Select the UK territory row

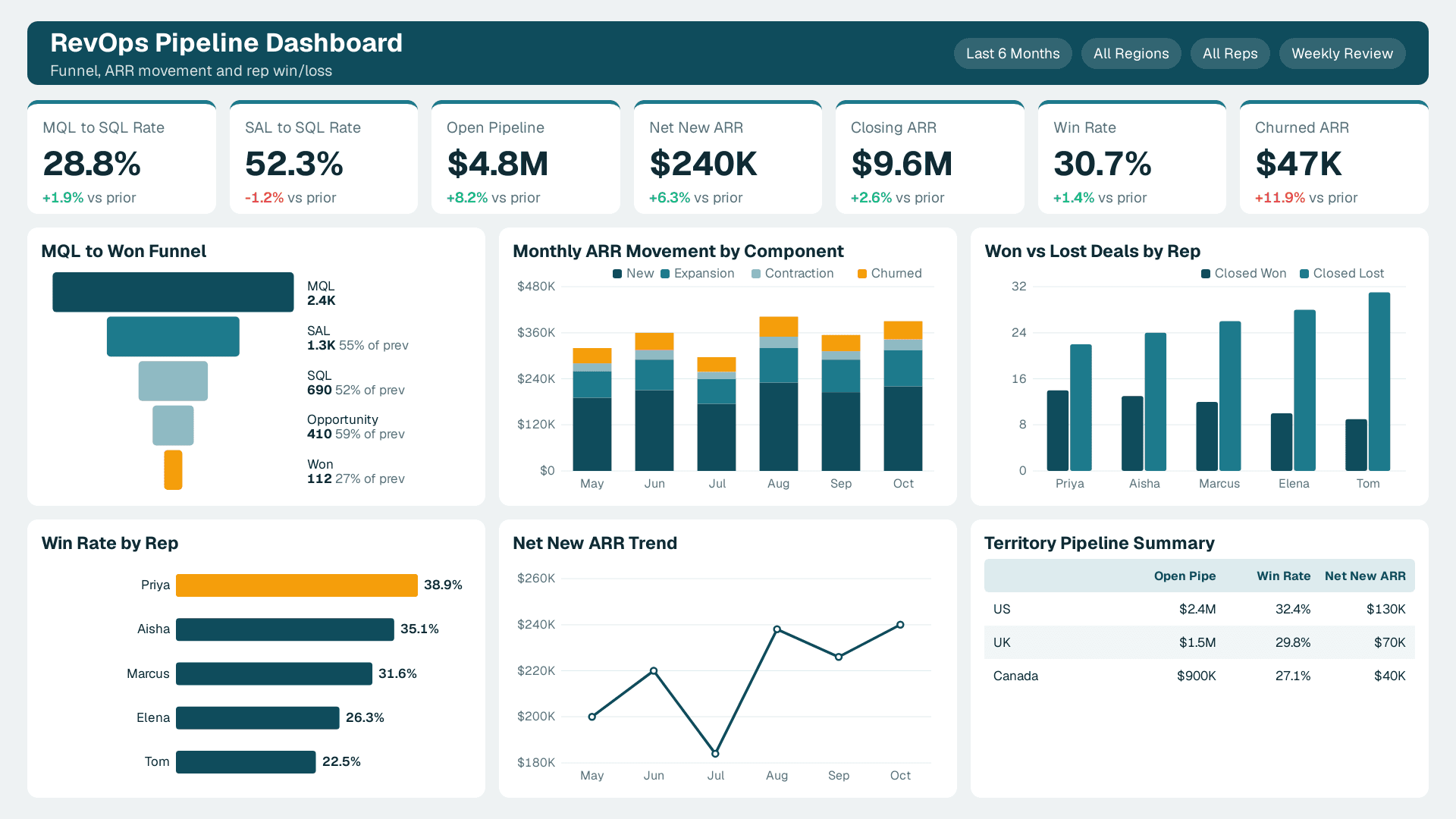coord(1199,643)
